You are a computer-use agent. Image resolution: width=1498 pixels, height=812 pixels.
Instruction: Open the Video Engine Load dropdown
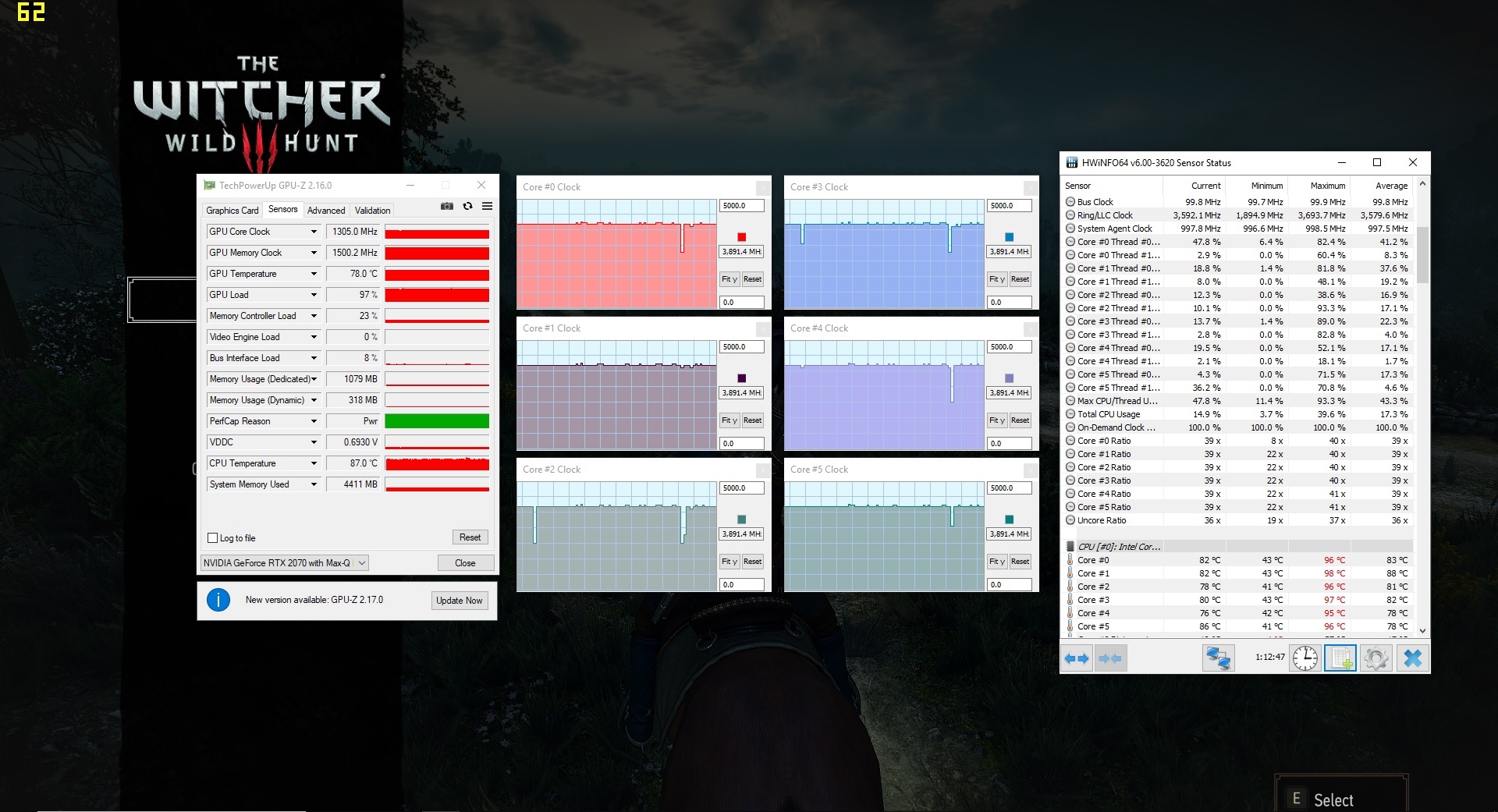[314, 337]
